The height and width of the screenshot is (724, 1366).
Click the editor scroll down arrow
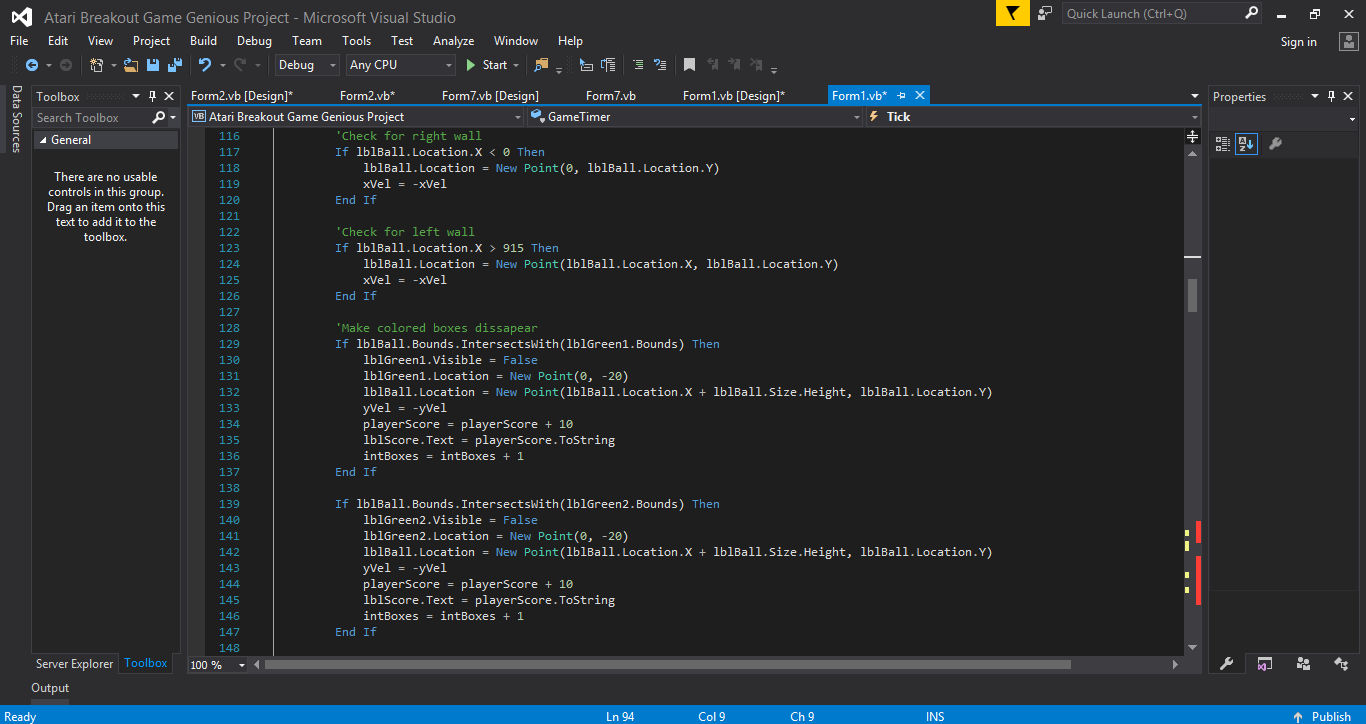(1192, 648)
